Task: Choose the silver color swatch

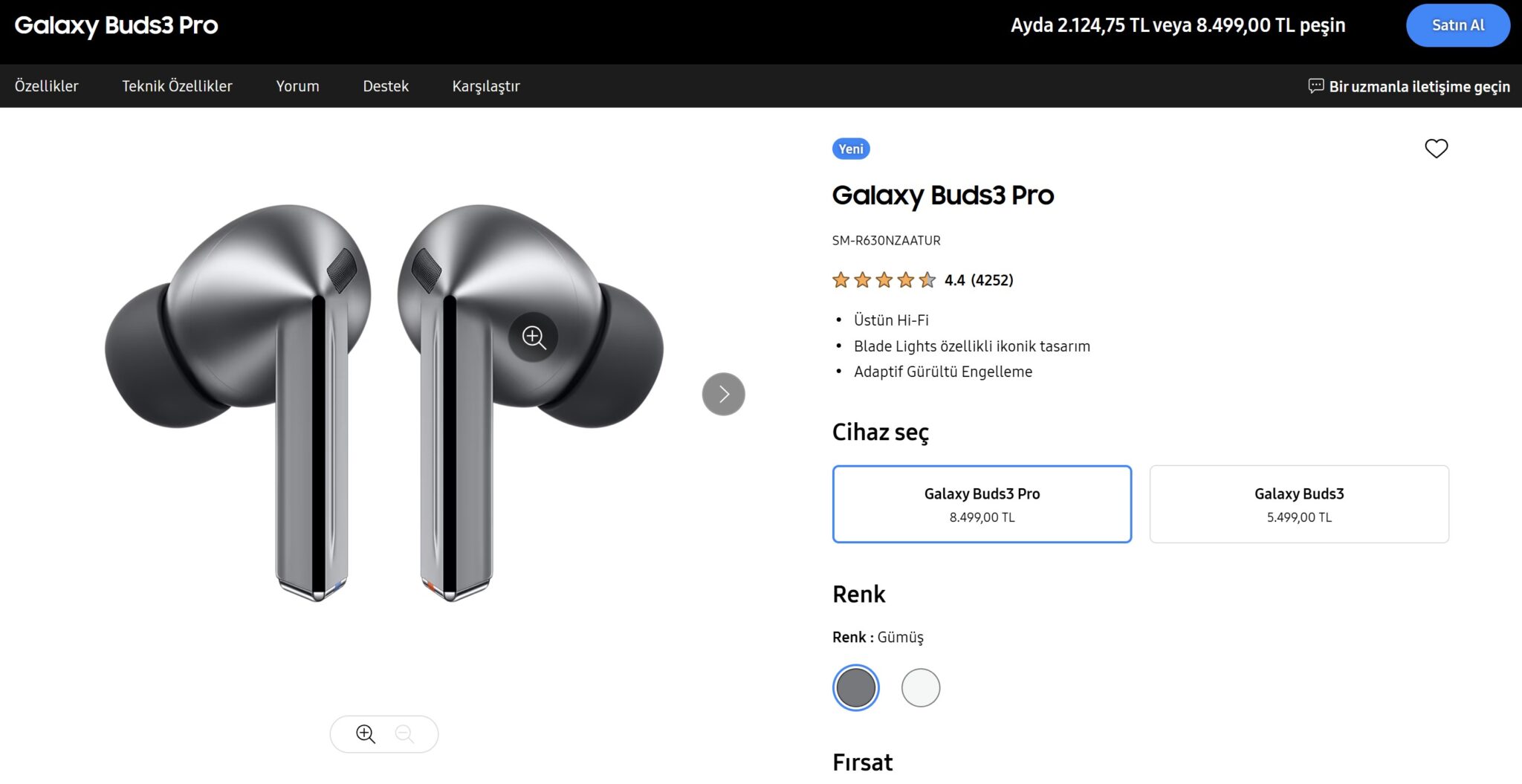Action: (x=855, y=687)
